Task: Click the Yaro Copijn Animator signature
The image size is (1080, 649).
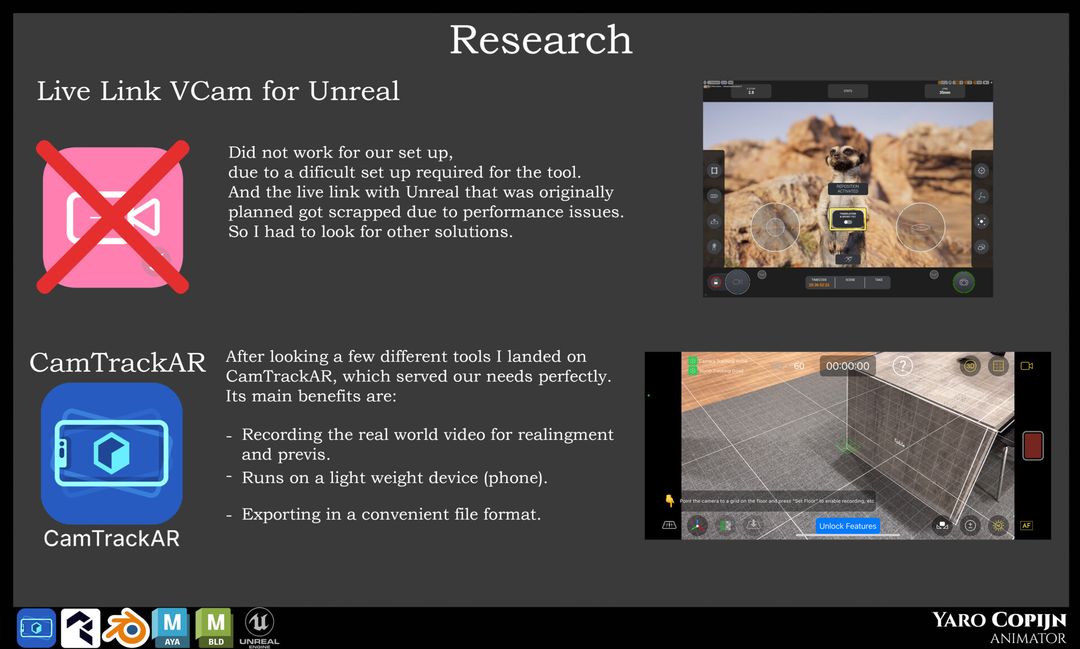Action: (x=999, y=627)
